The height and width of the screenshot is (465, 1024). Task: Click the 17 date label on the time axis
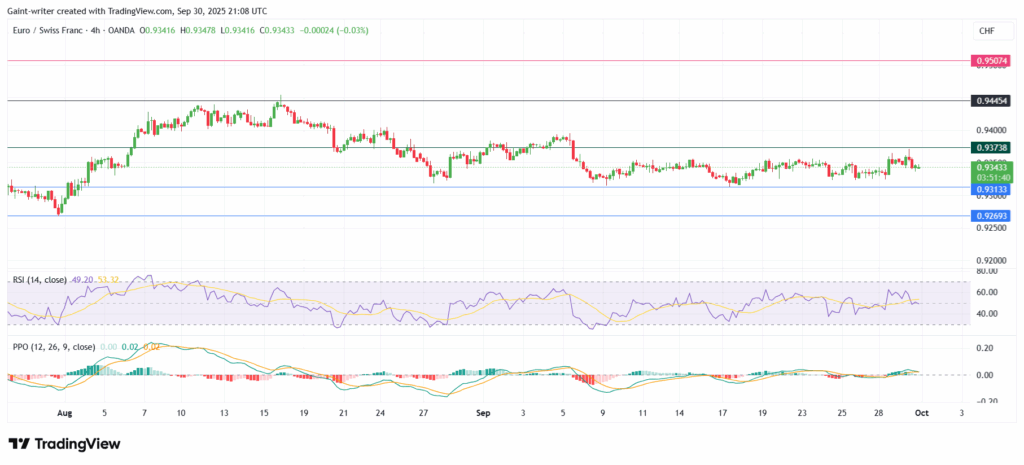coord(722,413)
